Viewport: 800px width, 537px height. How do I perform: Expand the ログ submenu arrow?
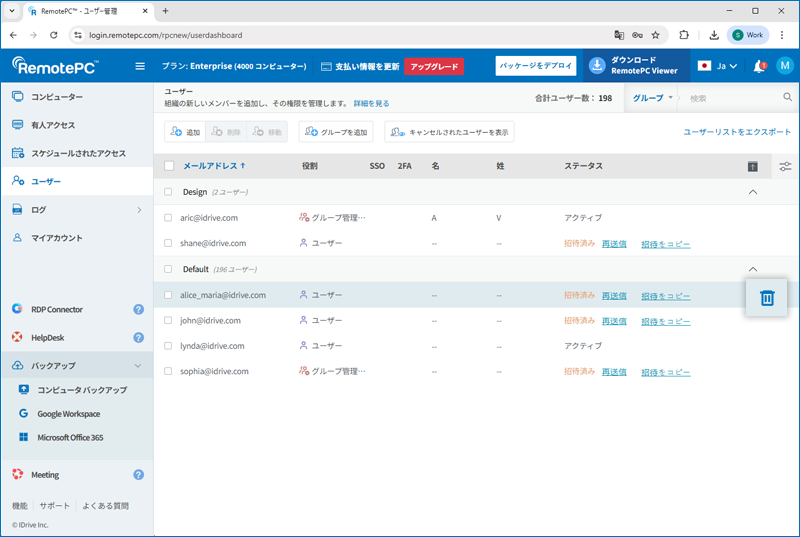tap(139, 210)
